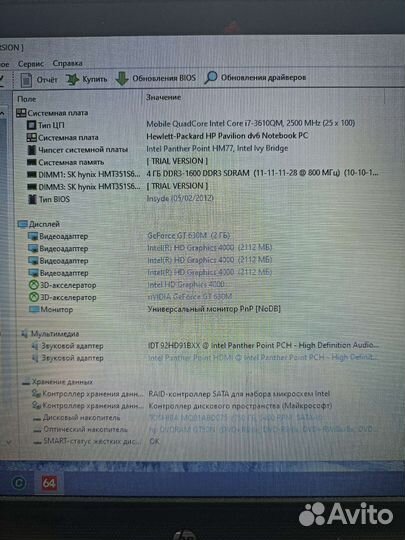
Task: Select the Дисплей section header
Action: [x=39, y=224]
